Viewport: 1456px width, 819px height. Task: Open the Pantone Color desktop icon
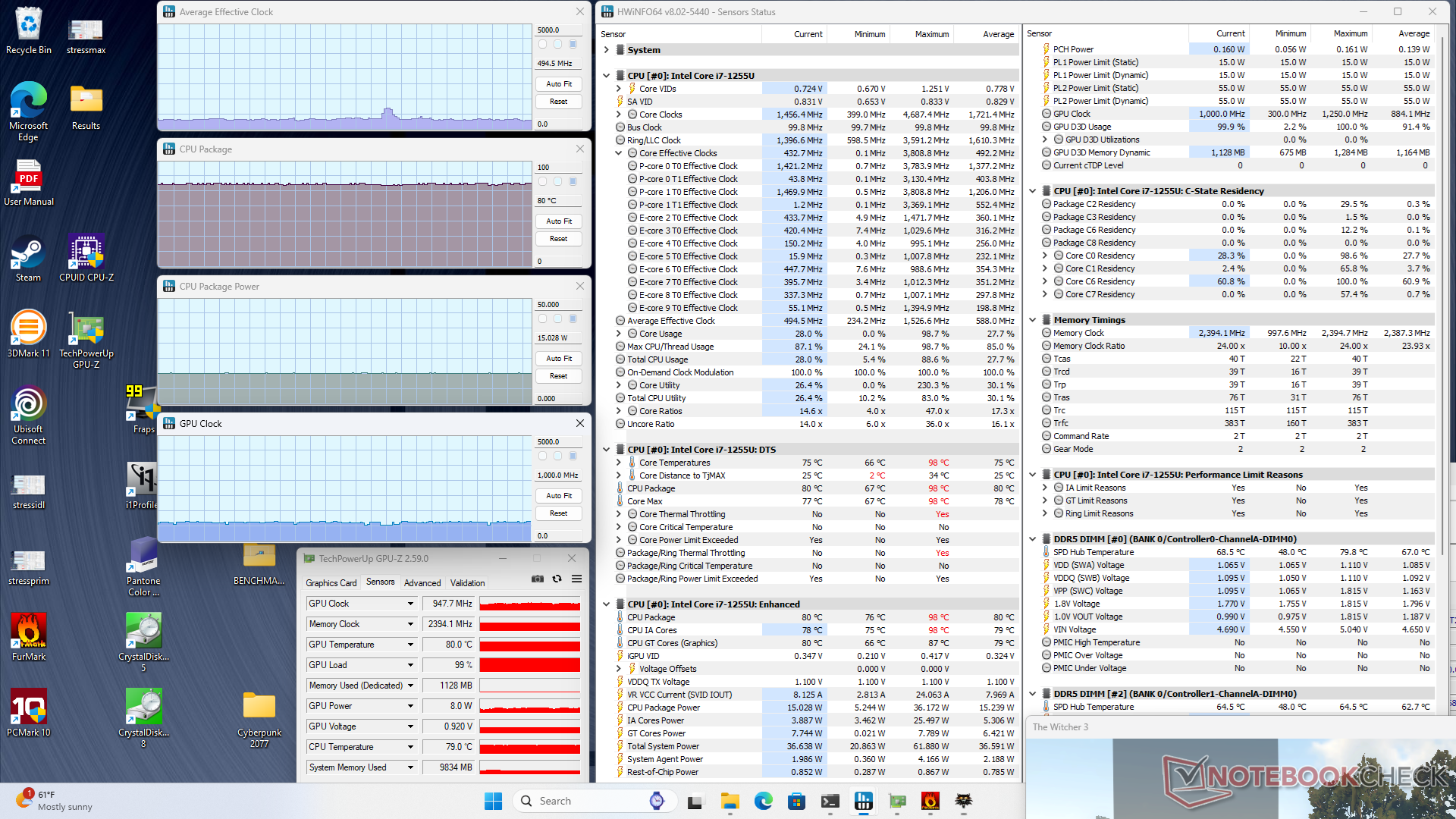(x=143, y=567)
